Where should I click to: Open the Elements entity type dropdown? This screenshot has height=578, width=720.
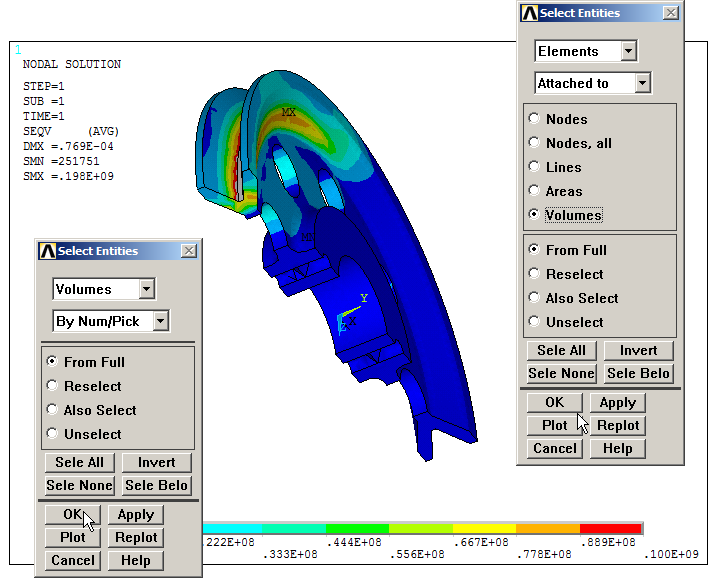point(629,51)
